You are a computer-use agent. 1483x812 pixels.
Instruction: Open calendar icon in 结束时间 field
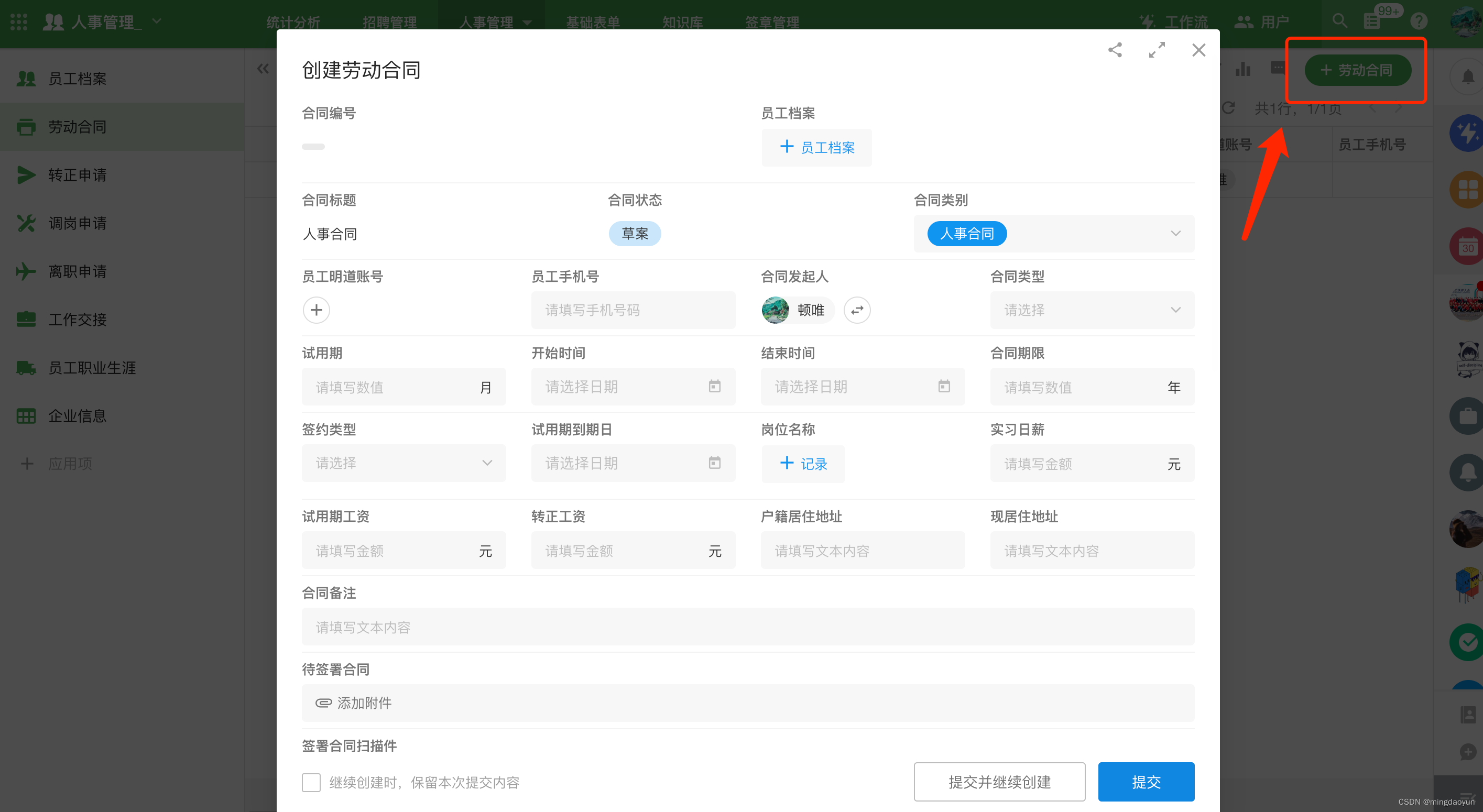[x=944, y=386]
